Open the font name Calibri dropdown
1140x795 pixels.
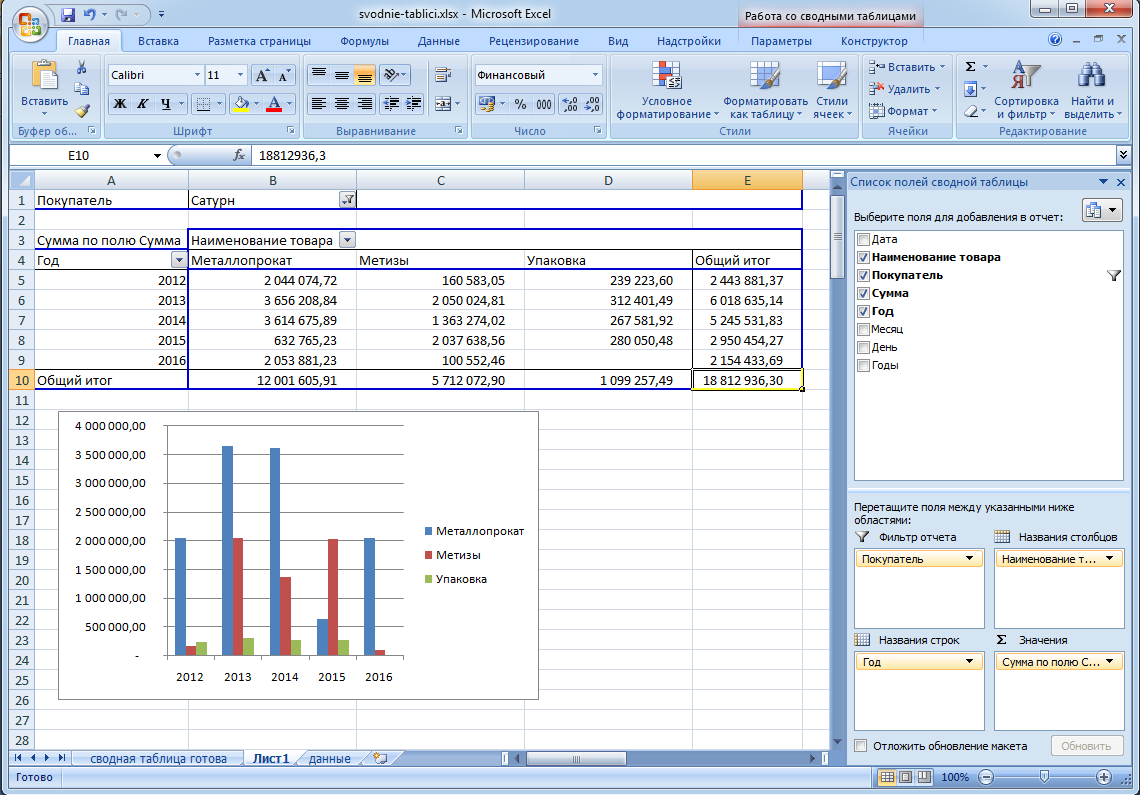[x=196, y=75]
